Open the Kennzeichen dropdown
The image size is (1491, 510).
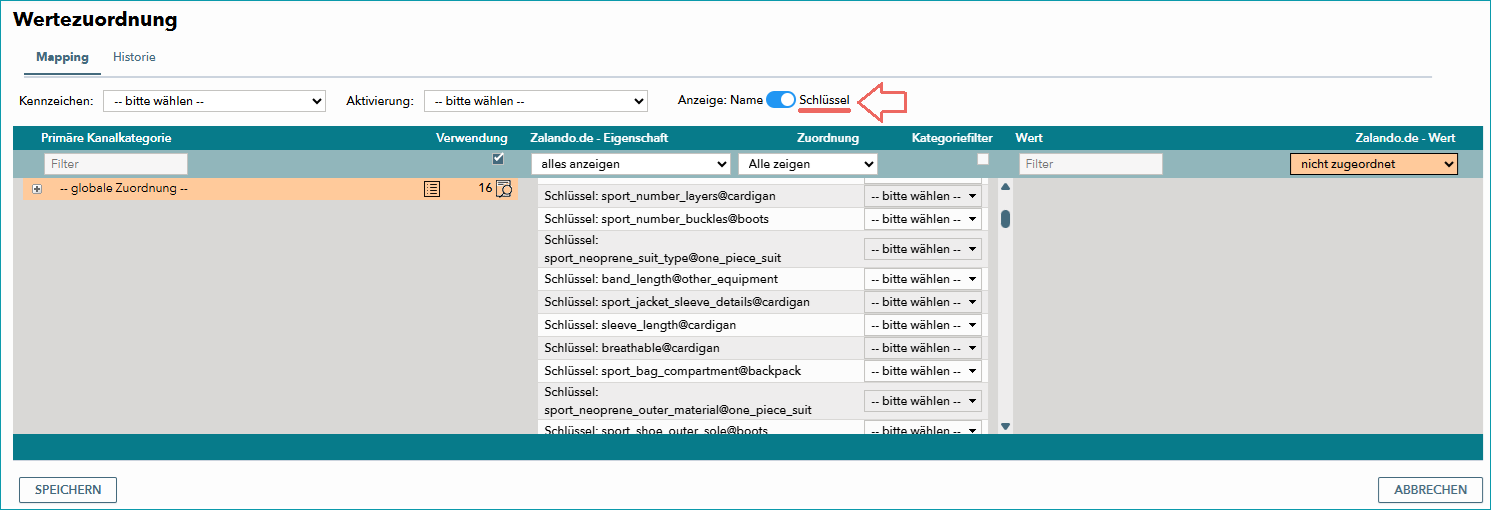coord(215,101)
